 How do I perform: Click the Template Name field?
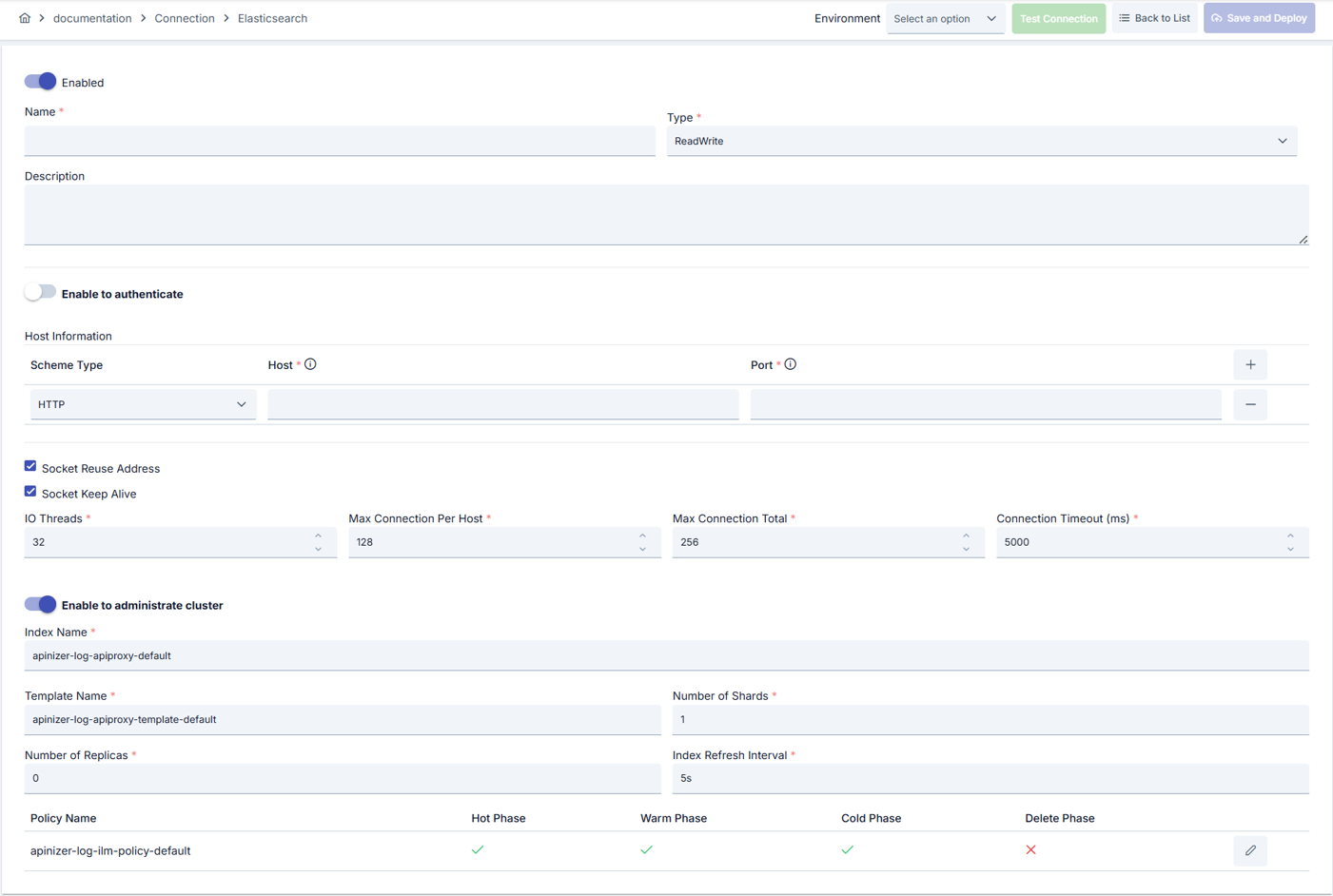click(343, 719)
